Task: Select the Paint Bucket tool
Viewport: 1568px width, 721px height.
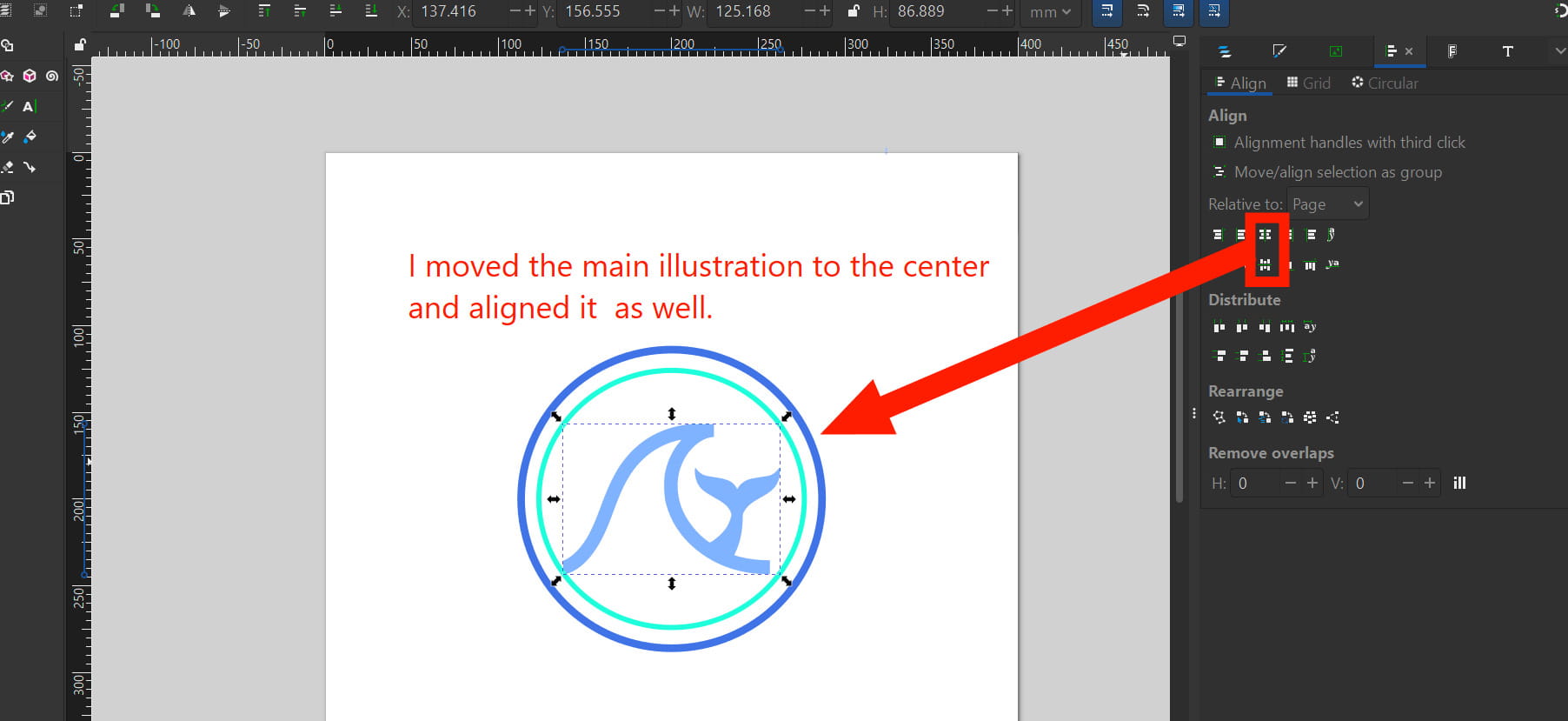Action: tap(30, 137)
